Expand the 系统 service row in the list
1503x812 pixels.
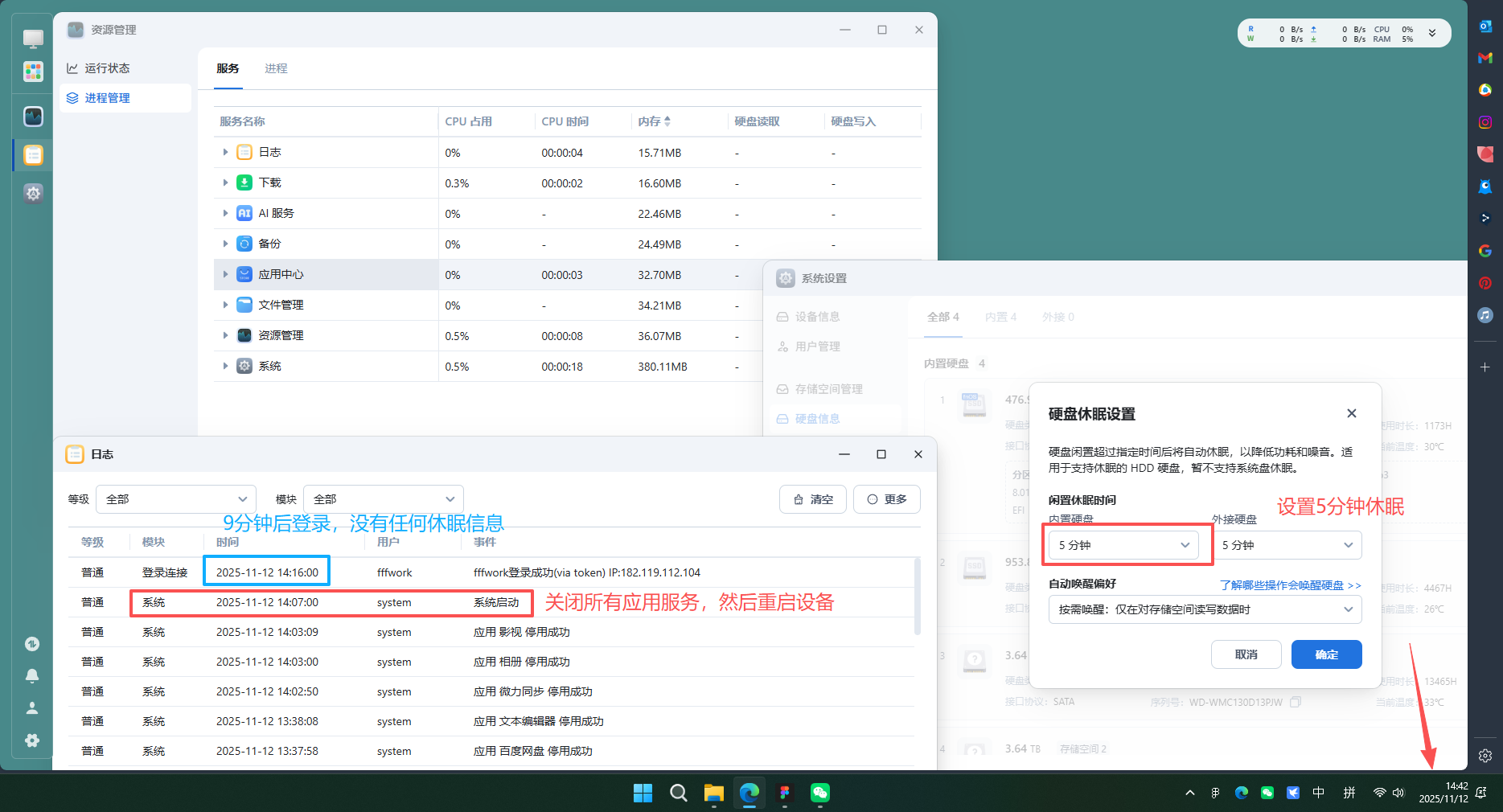[226, 366]
